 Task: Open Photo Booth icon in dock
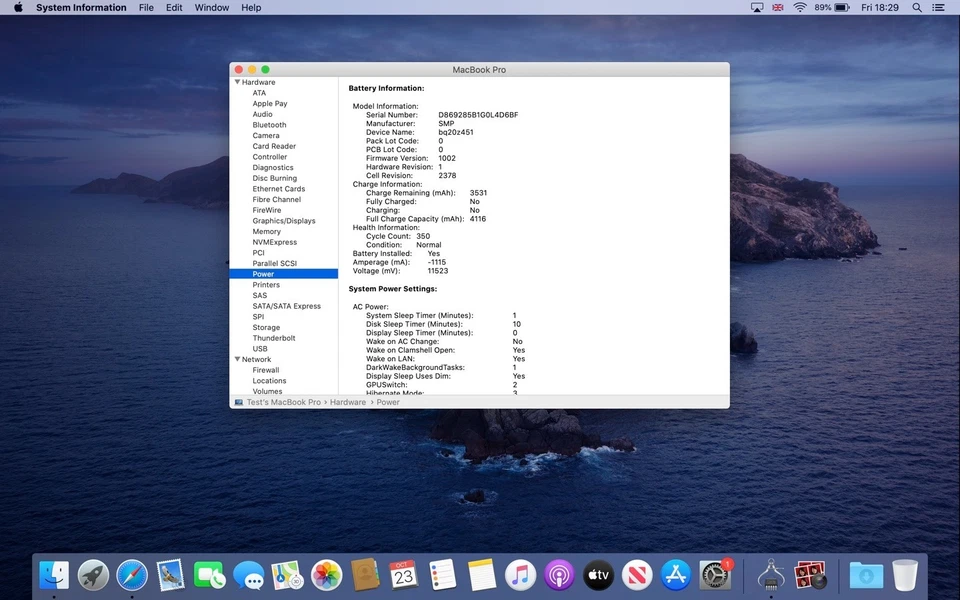810,576
